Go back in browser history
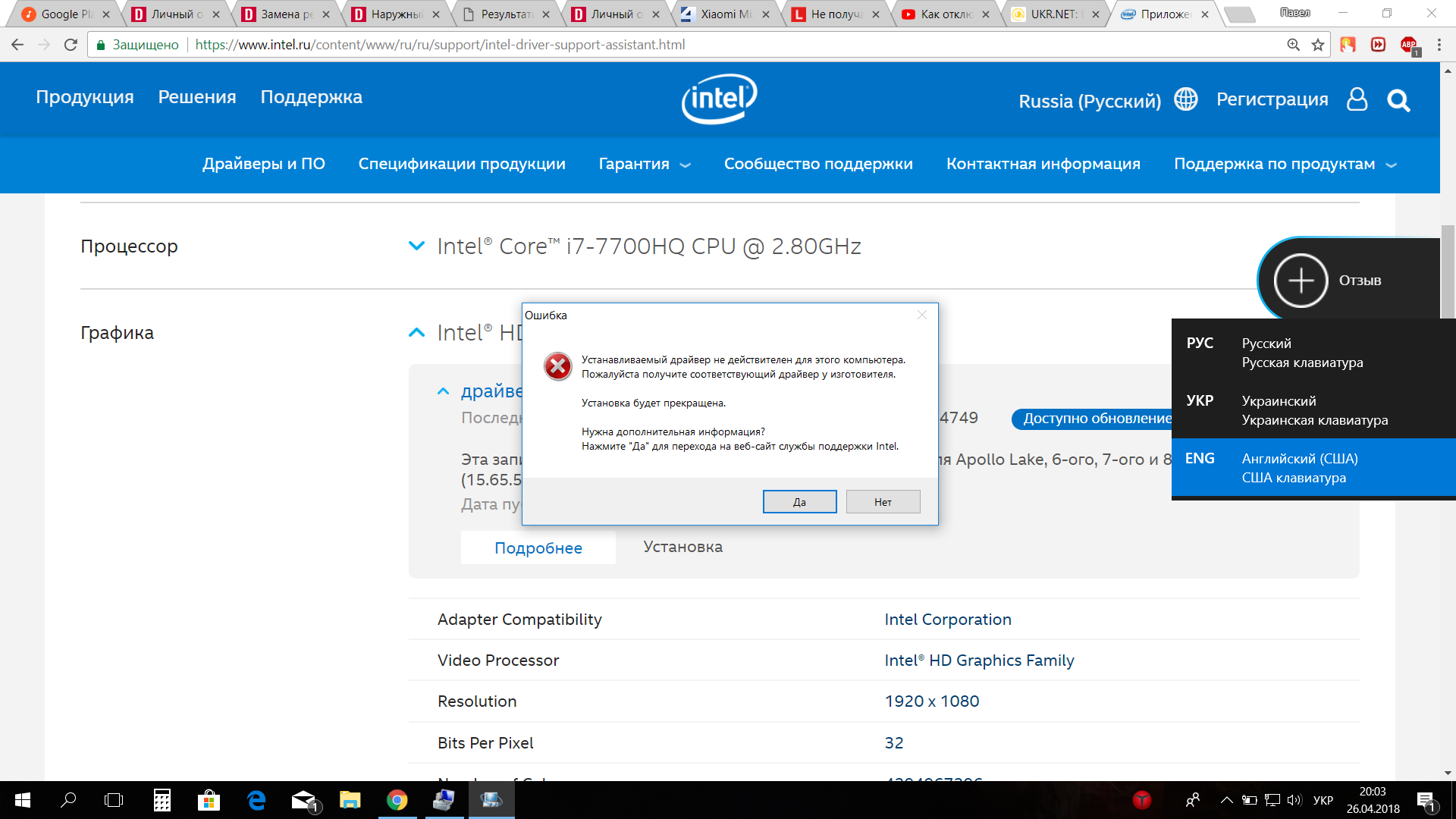This screenshot has height=819, width=1456. [x=17, y=45]
